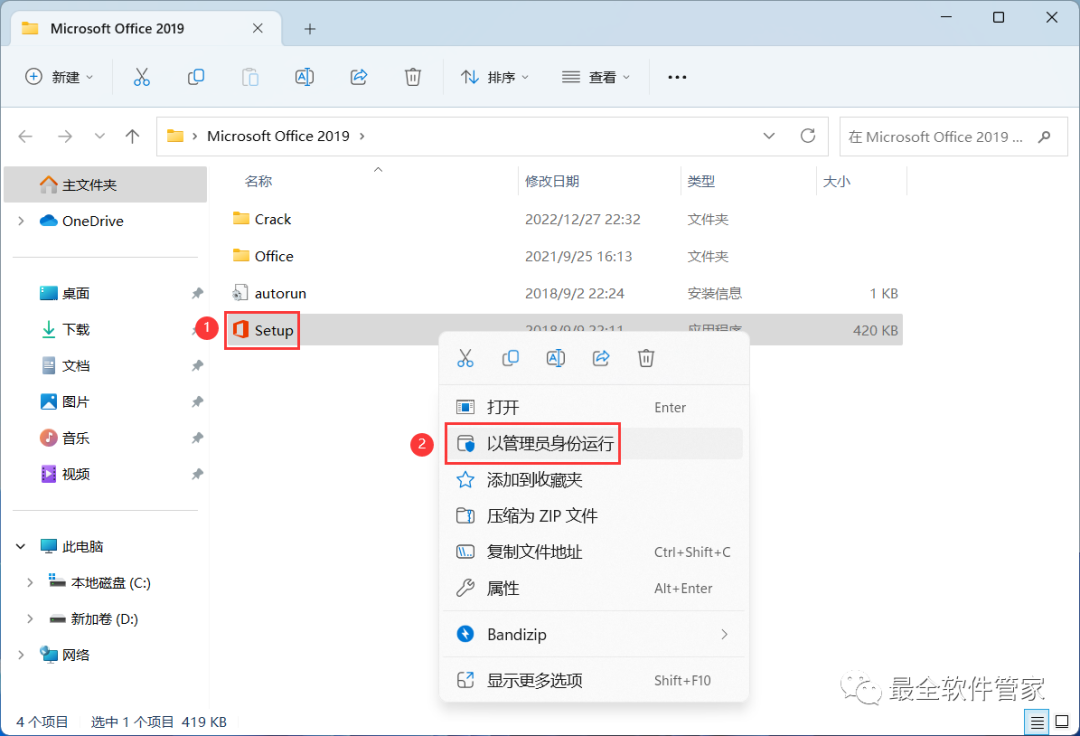Choose 属性 in context menu
Viewport: 1080px width, 736px height.
594,589
